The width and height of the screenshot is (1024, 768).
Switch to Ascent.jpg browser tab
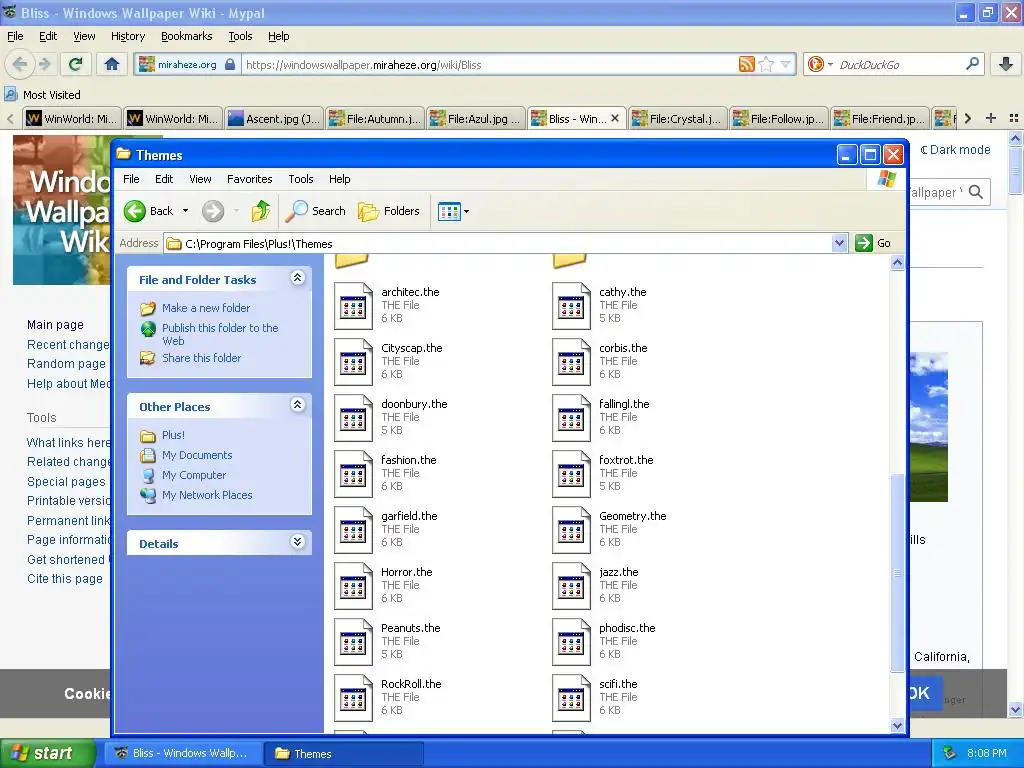pyautogui.click(x=274, y=119)
